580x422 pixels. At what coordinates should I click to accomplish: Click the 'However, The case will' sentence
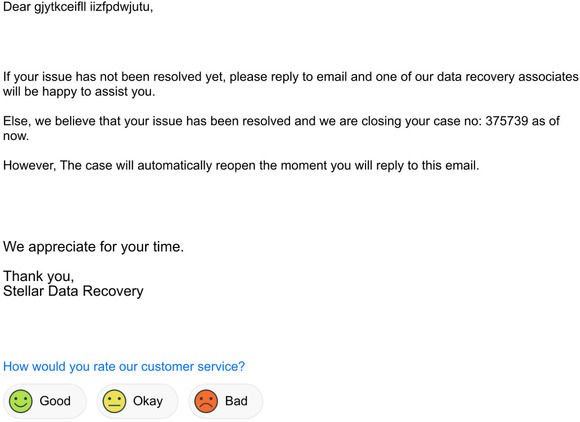241,165
